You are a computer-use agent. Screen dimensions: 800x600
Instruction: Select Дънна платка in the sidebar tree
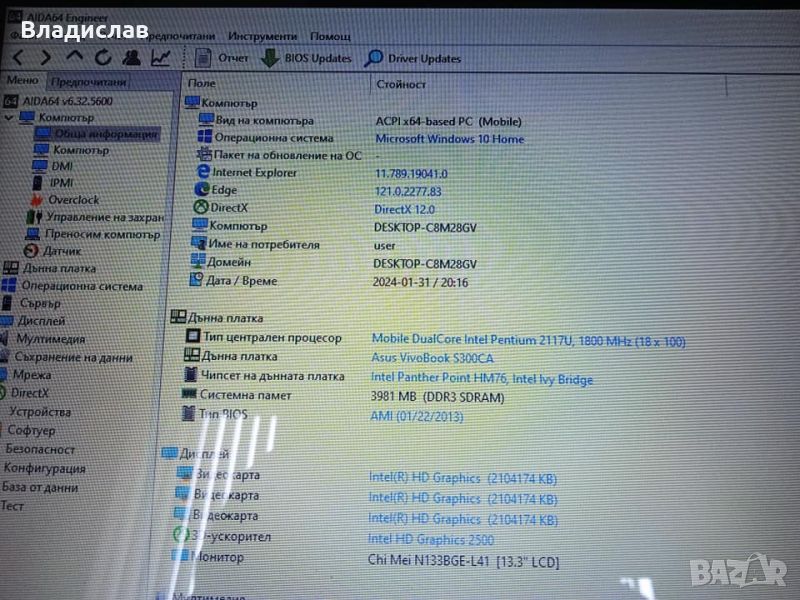49,268
